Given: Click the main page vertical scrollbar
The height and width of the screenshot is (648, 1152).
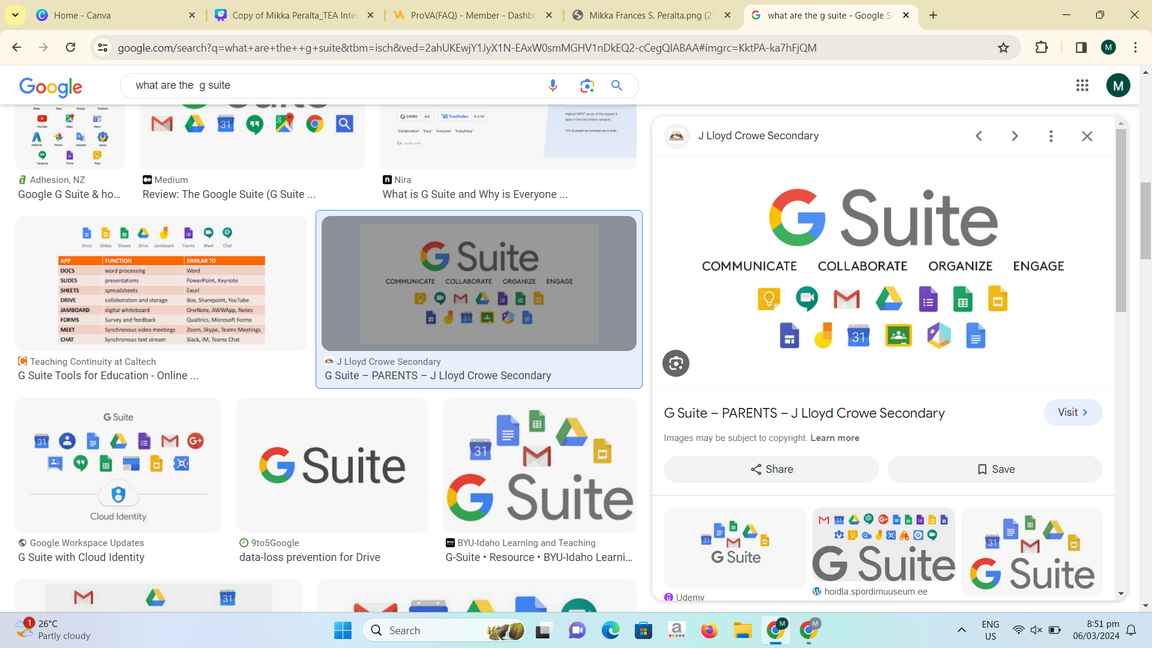Looking at the screenshot, I should click(1145, 220).
